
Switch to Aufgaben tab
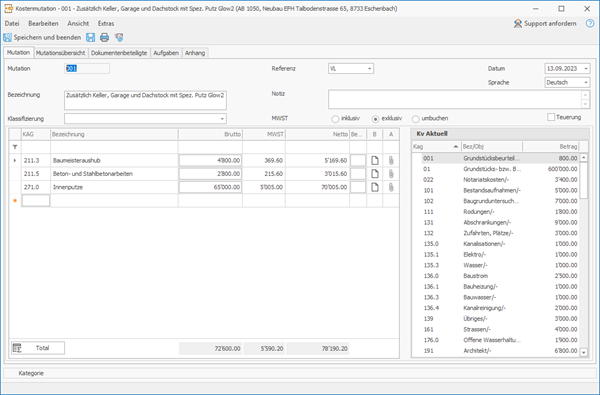click(166, 53)
